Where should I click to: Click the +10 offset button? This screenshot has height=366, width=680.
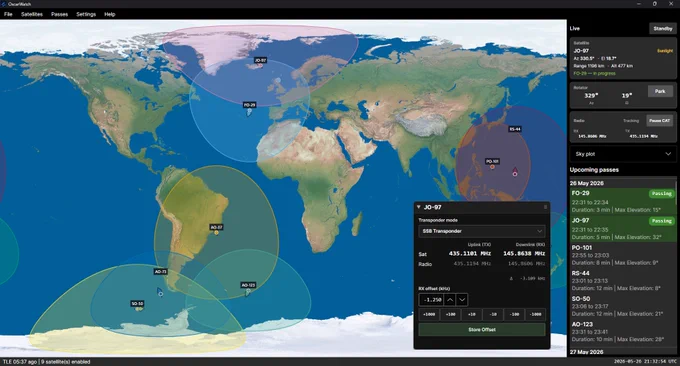(x=471, y=314)
